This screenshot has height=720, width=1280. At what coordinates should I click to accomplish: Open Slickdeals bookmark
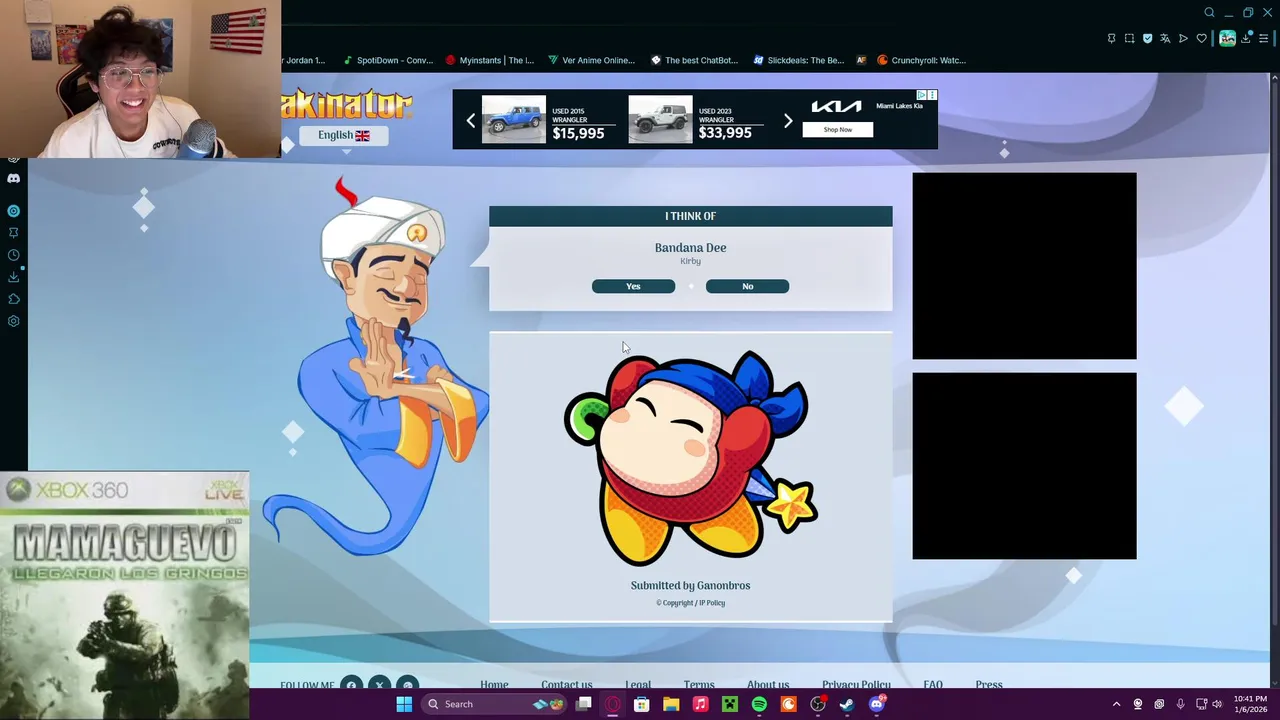[798, 60]
